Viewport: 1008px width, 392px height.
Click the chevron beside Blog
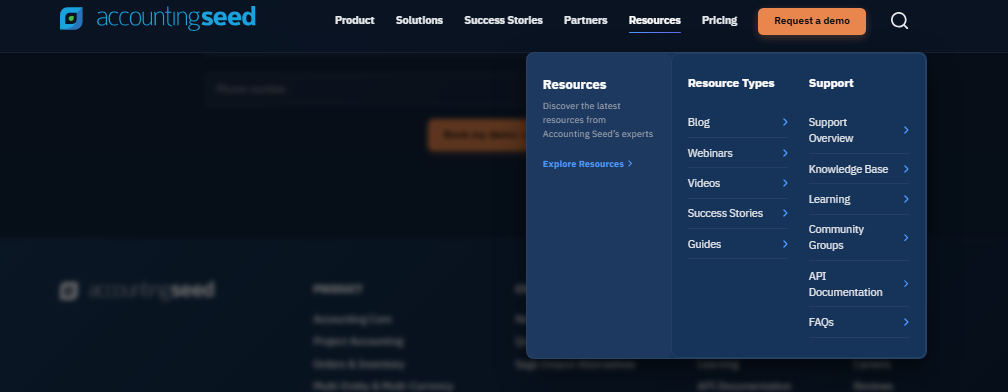[x=785, y=122]
